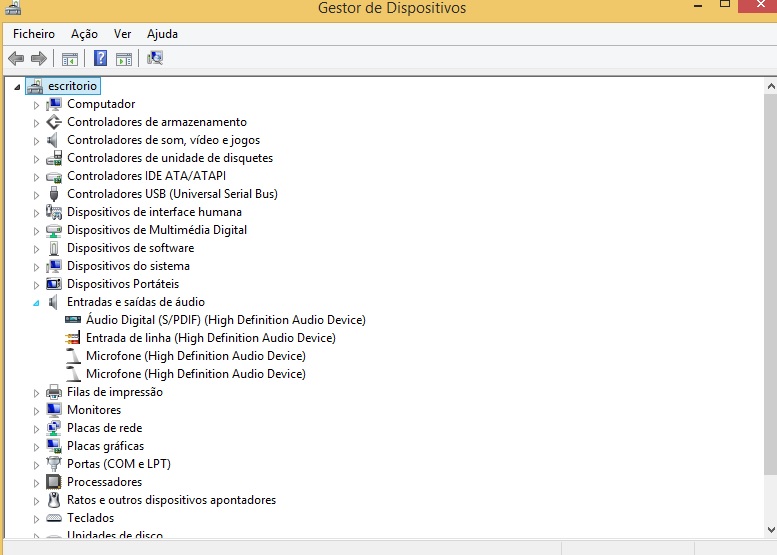Click the Entrada de linha connector icon
The image size is (777, 555).
point(72,338)
